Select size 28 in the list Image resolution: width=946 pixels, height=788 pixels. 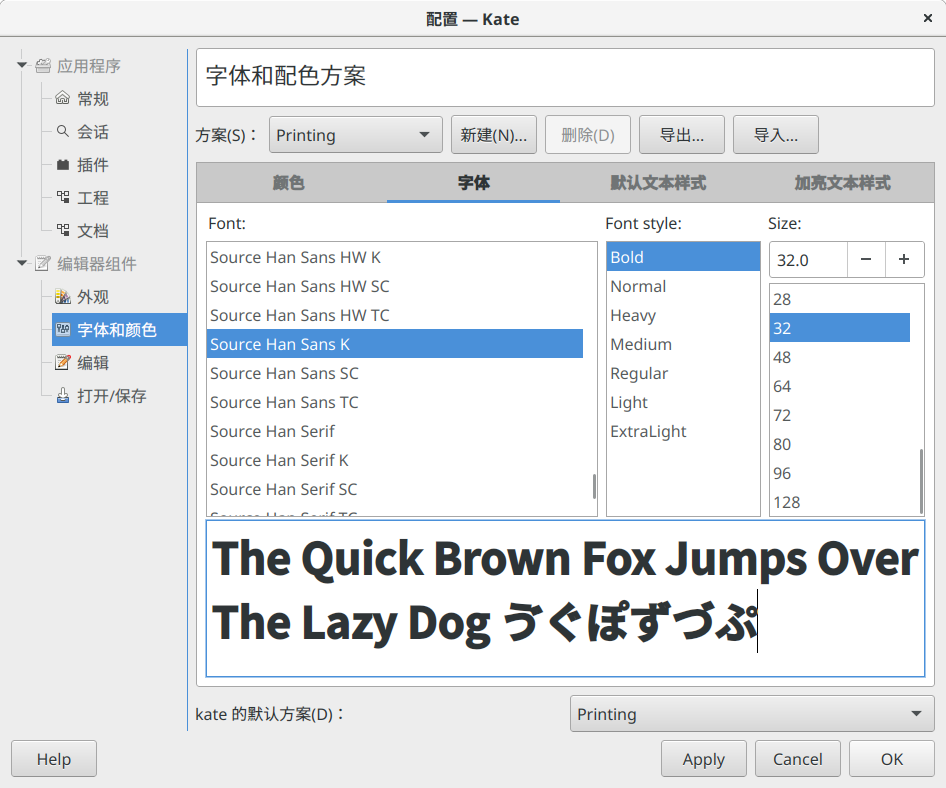(840, 299)
